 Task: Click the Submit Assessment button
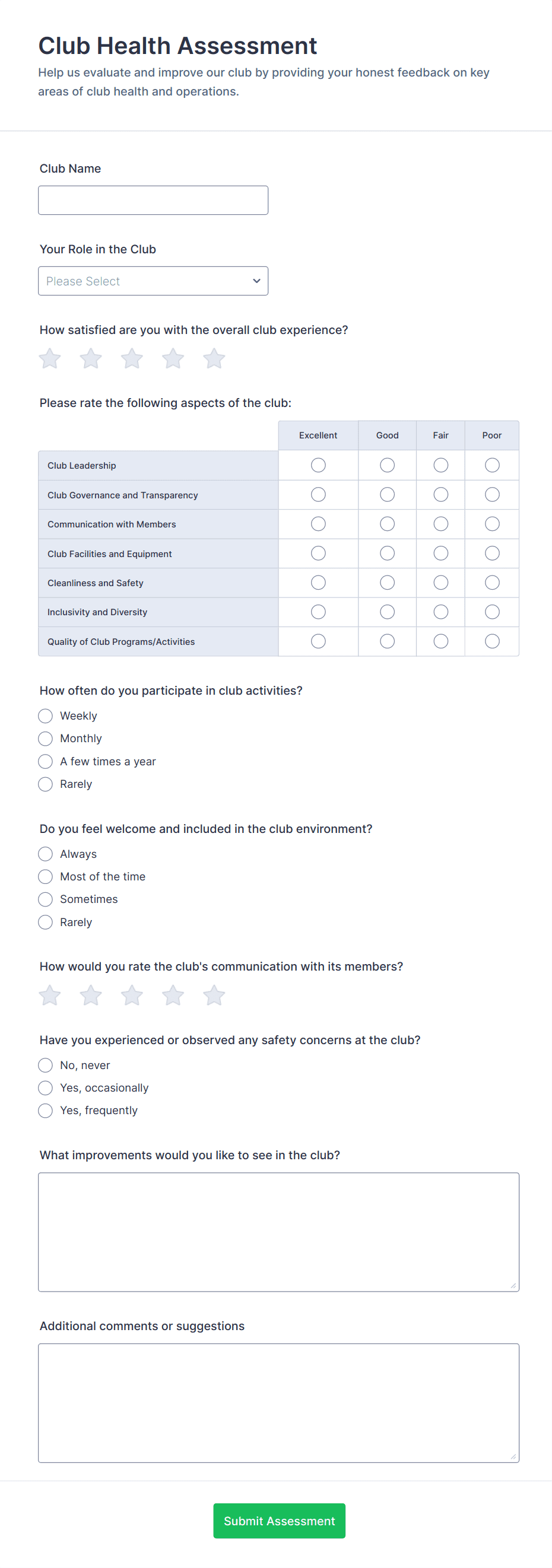tap(279, 1521)
